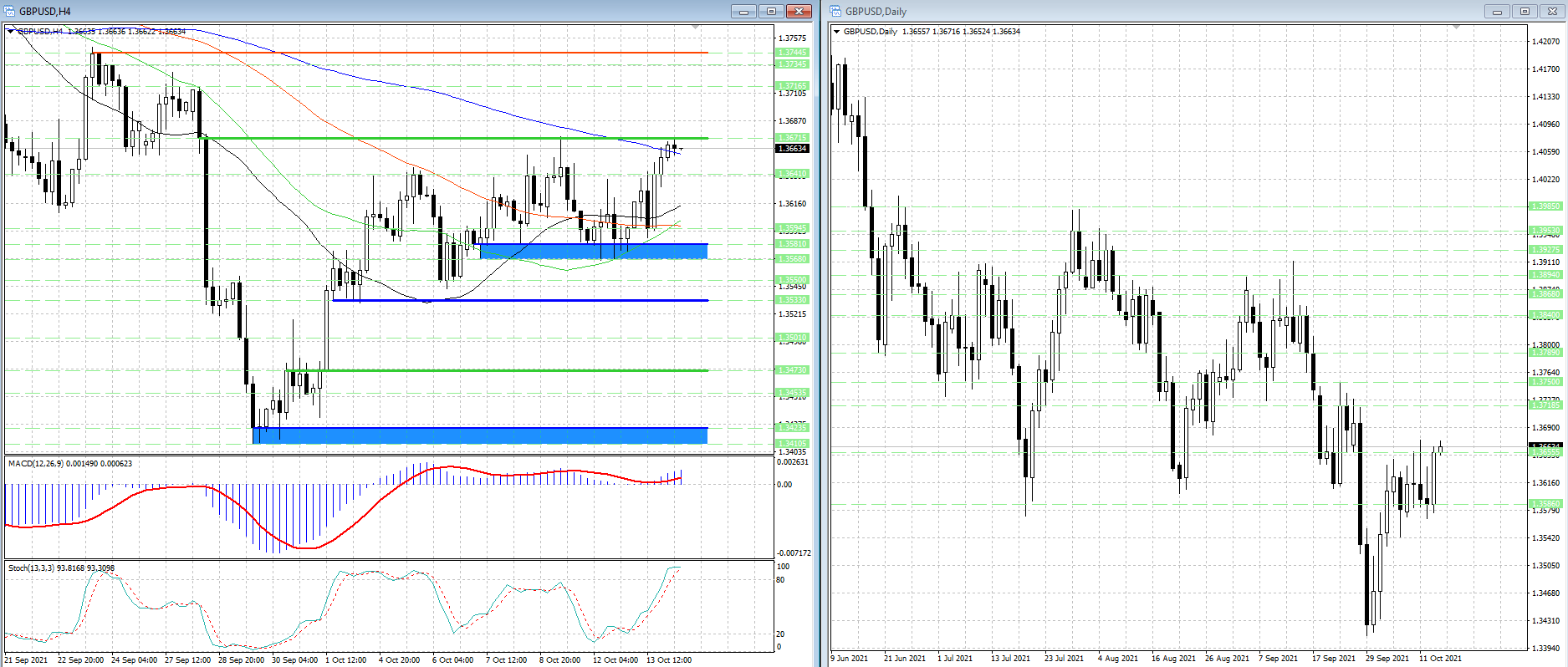Click the chart icon in GBPUSD,Daily title bar
The height and width of the screenshot is (667, 1568).
point(835,11)
